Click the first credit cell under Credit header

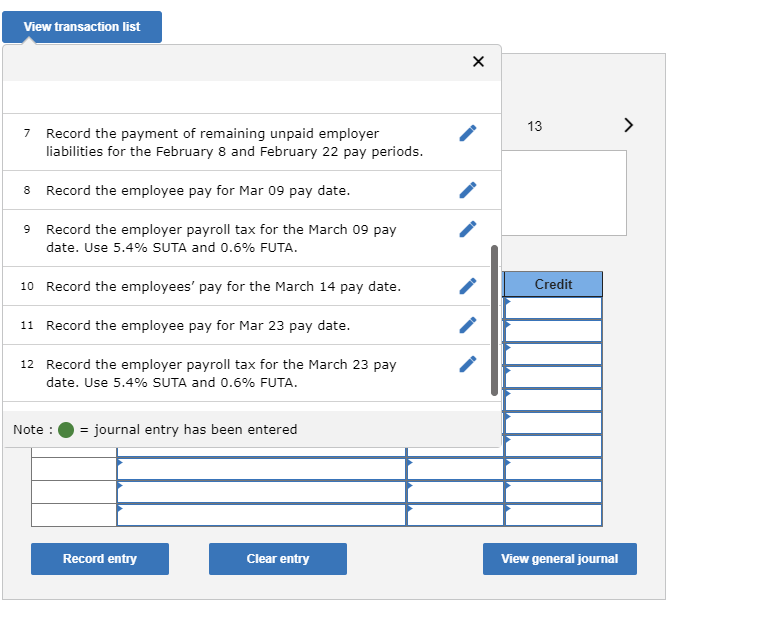click(x=554, y=308)
